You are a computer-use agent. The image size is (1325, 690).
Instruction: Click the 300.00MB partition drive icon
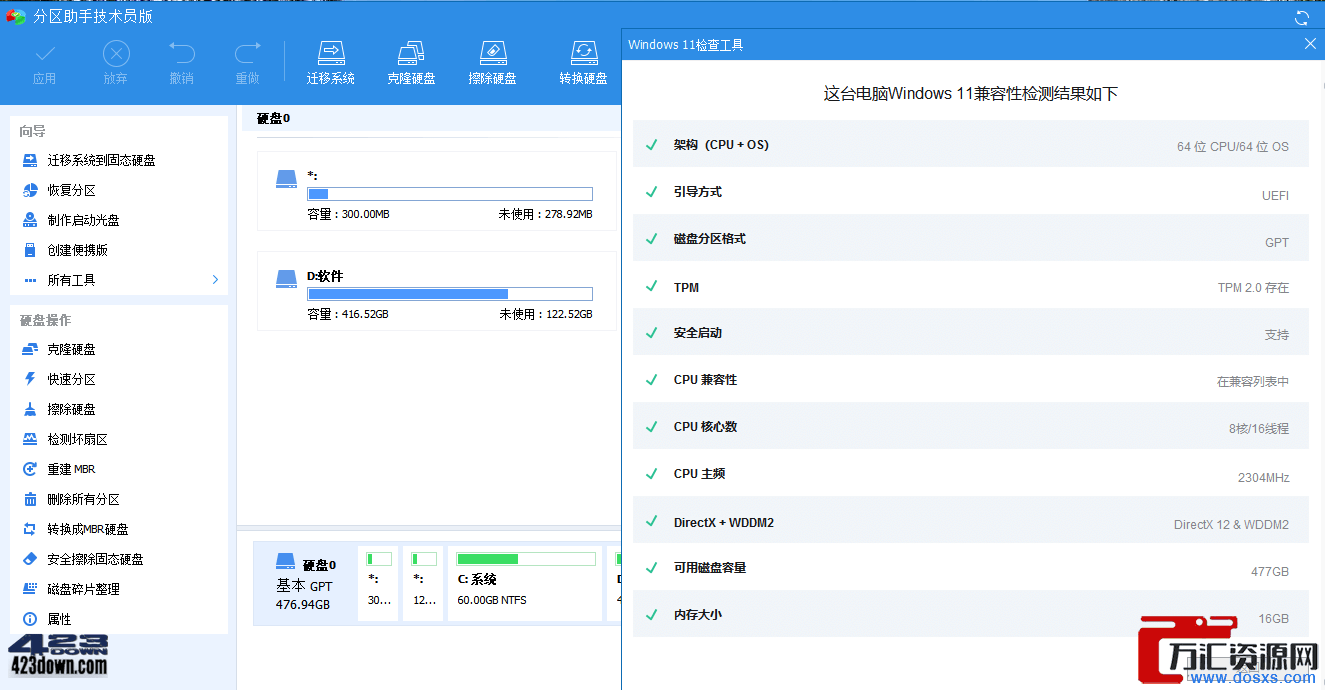[287, 179]
